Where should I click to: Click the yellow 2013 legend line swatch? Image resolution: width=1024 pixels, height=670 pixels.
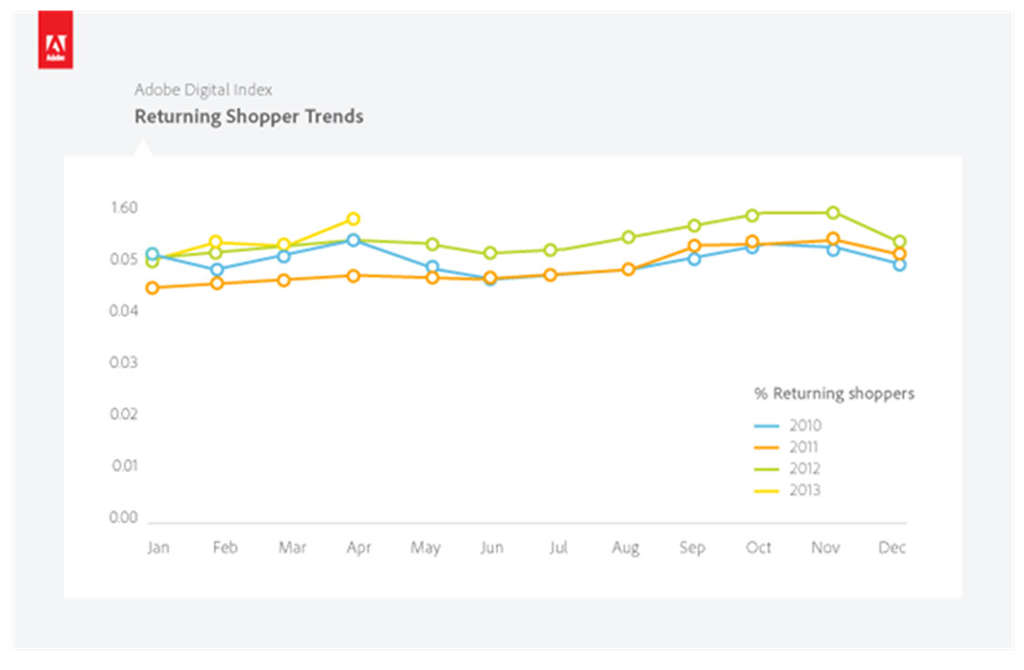pos(766,491)
